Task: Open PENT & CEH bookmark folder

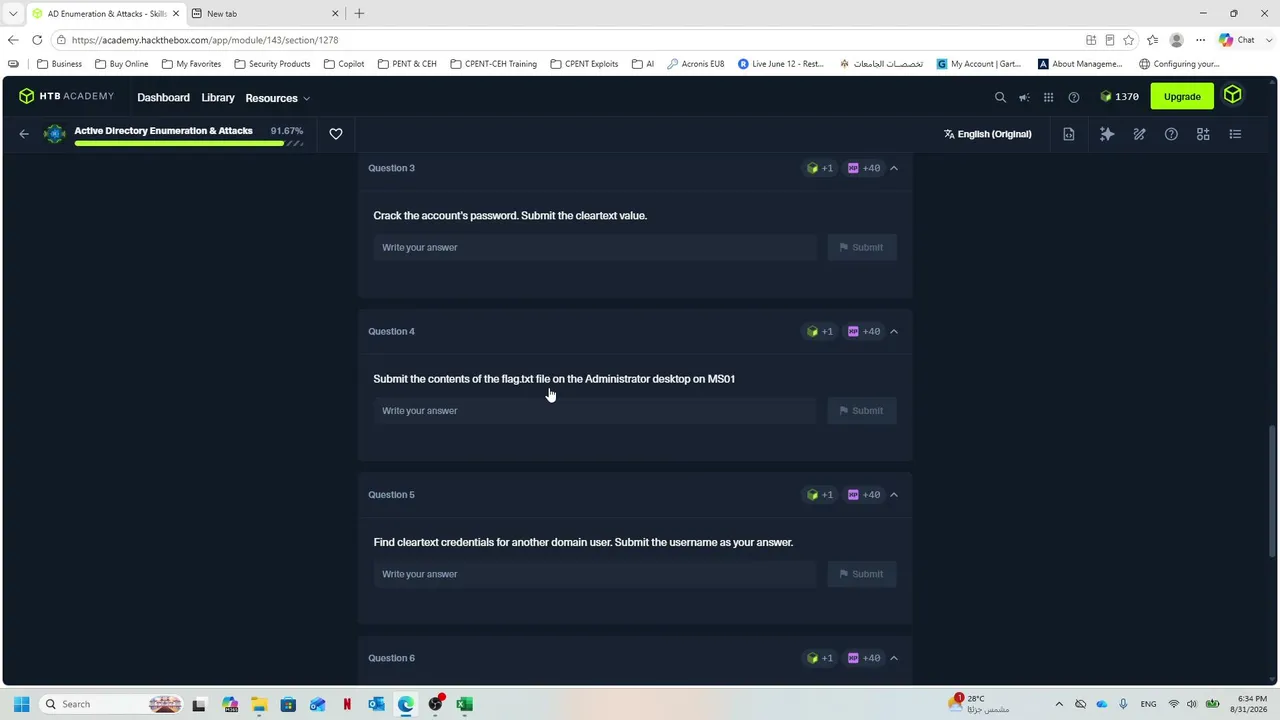Action: click(x=407, y=64)
